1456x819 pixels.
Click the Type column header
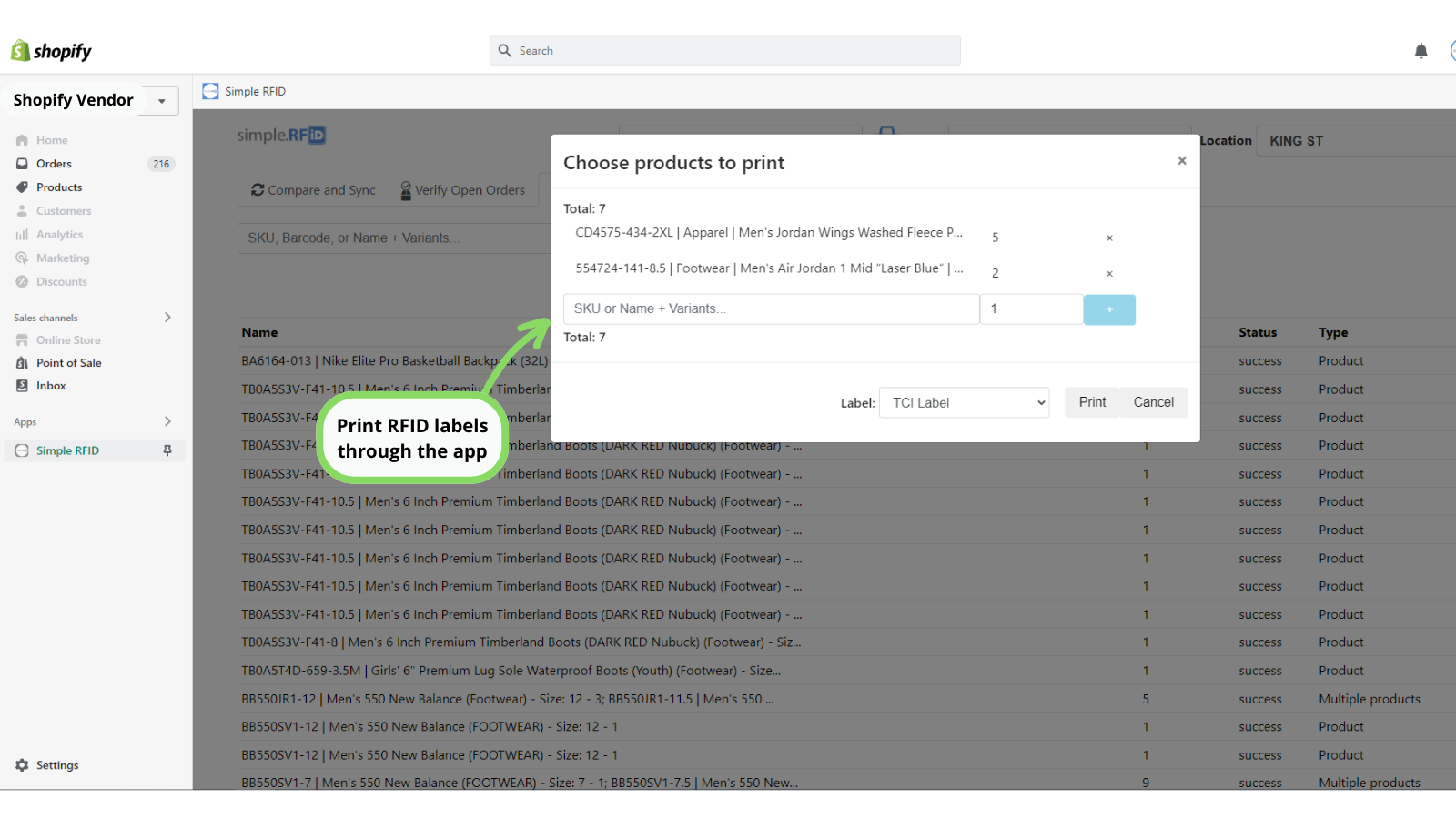(x=1333, y=333)
